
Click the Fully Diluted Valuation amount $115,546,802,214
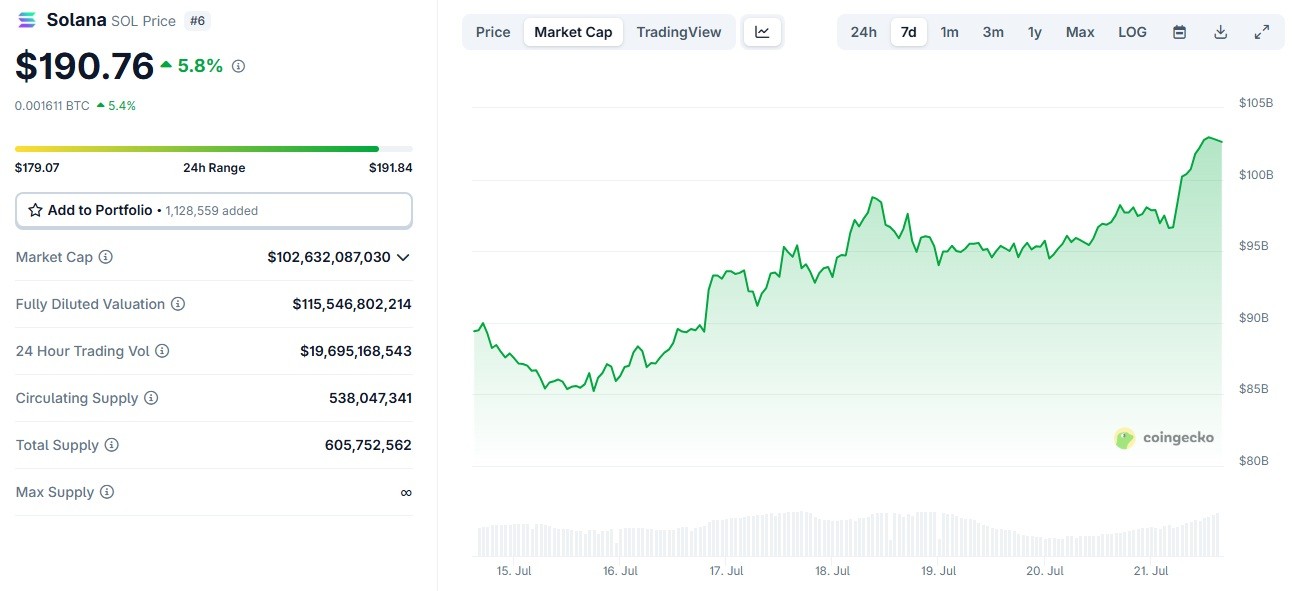pos(352,304)
